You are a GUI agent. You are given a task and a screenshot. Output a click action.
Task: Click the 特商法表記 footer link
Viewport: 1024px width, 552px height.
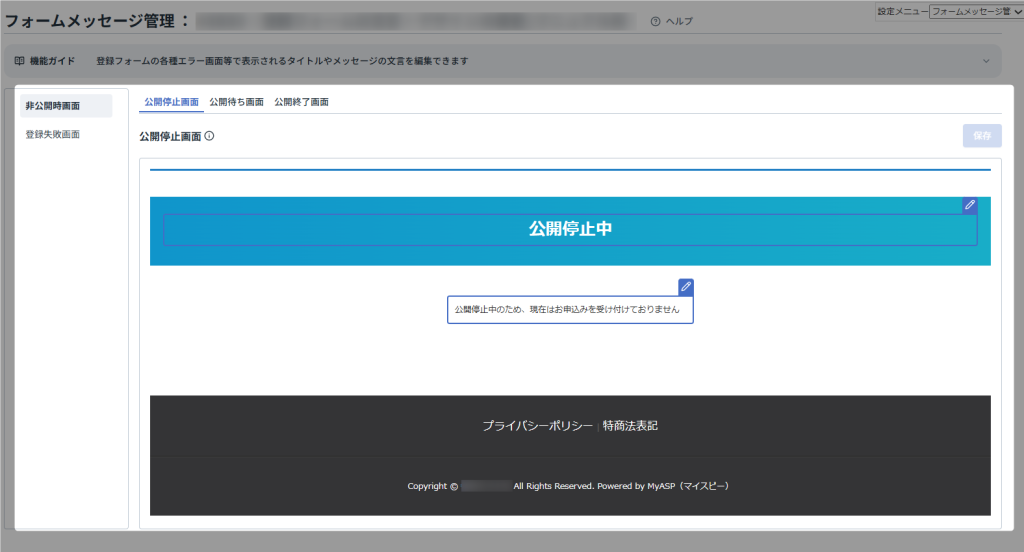630,426
